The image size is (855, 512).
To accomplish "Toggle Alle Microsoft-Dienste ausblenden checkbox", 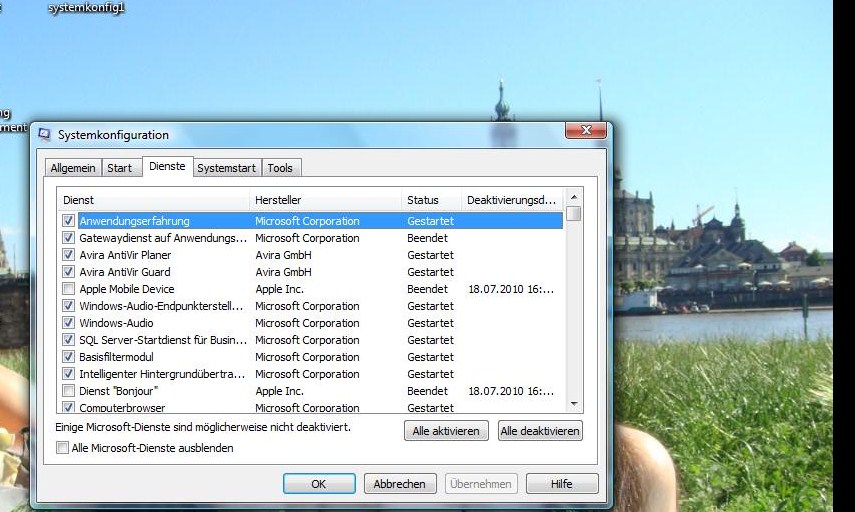I will [63, 448].
